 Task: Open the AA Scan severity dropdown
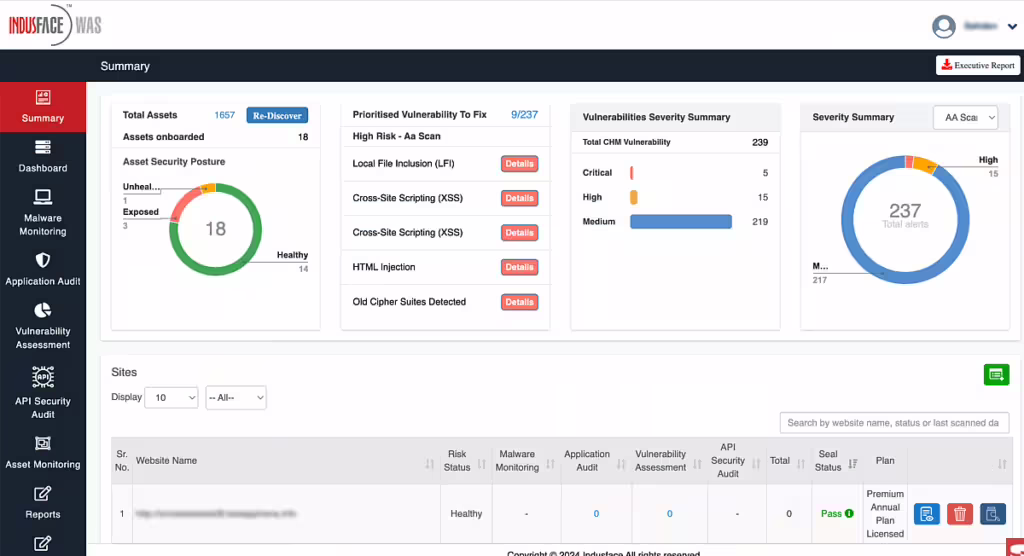tap(965, 118)
